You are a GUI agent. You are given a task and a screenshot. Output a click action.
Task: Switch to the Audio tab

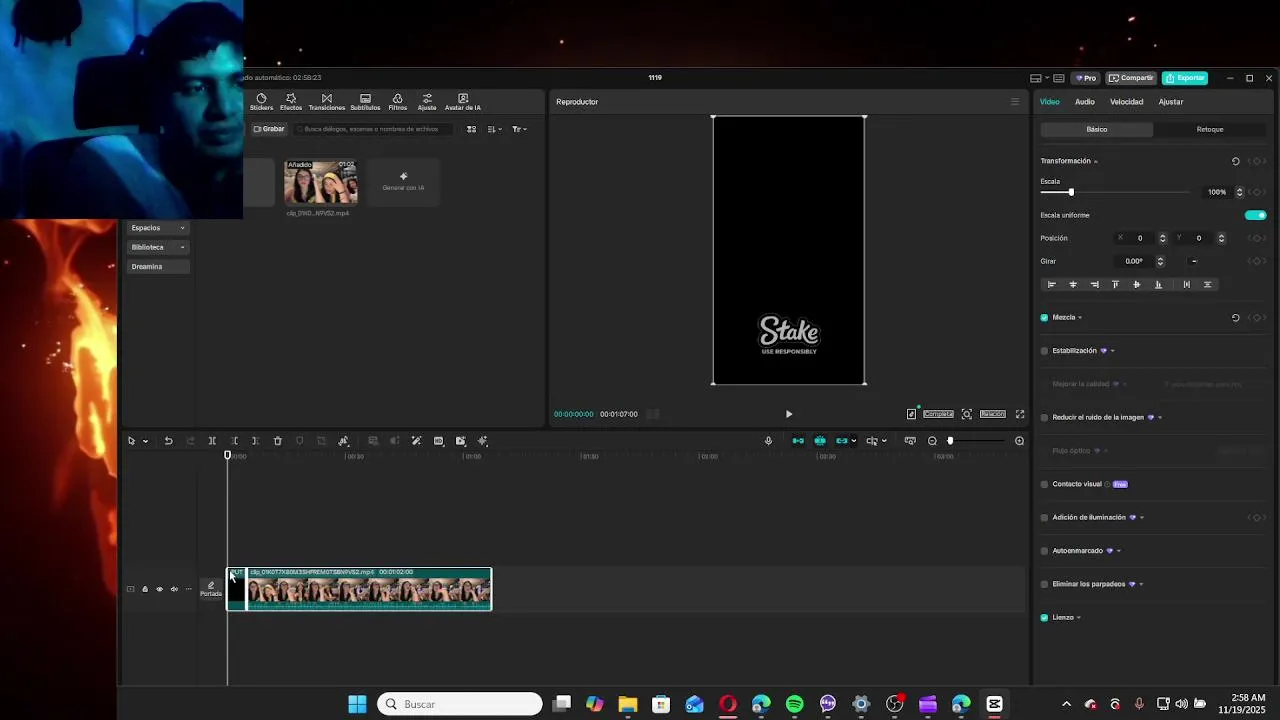point(1084,102)
